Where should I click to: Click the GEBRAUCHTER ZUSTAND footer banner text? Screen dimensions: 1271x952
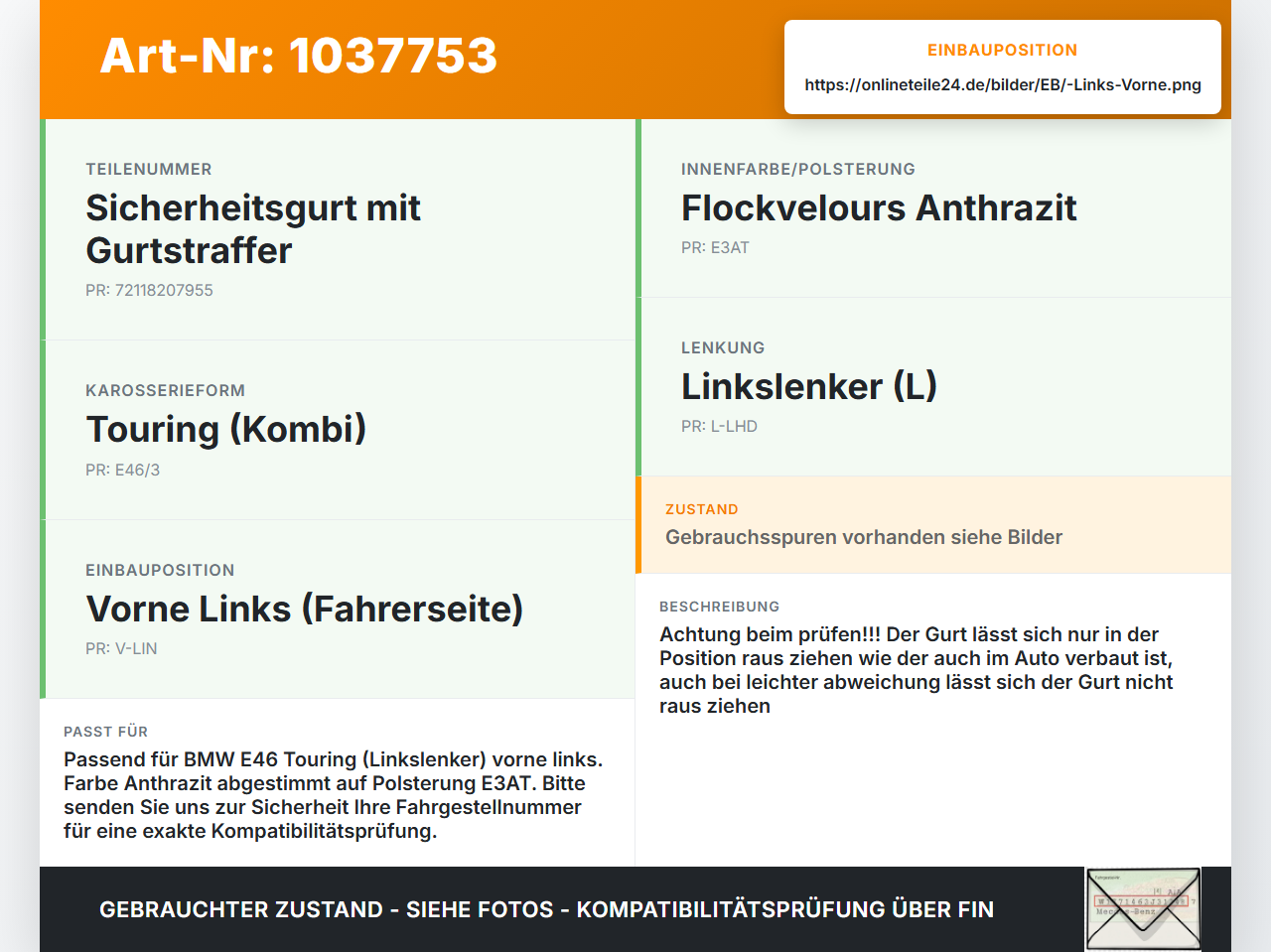546,909
